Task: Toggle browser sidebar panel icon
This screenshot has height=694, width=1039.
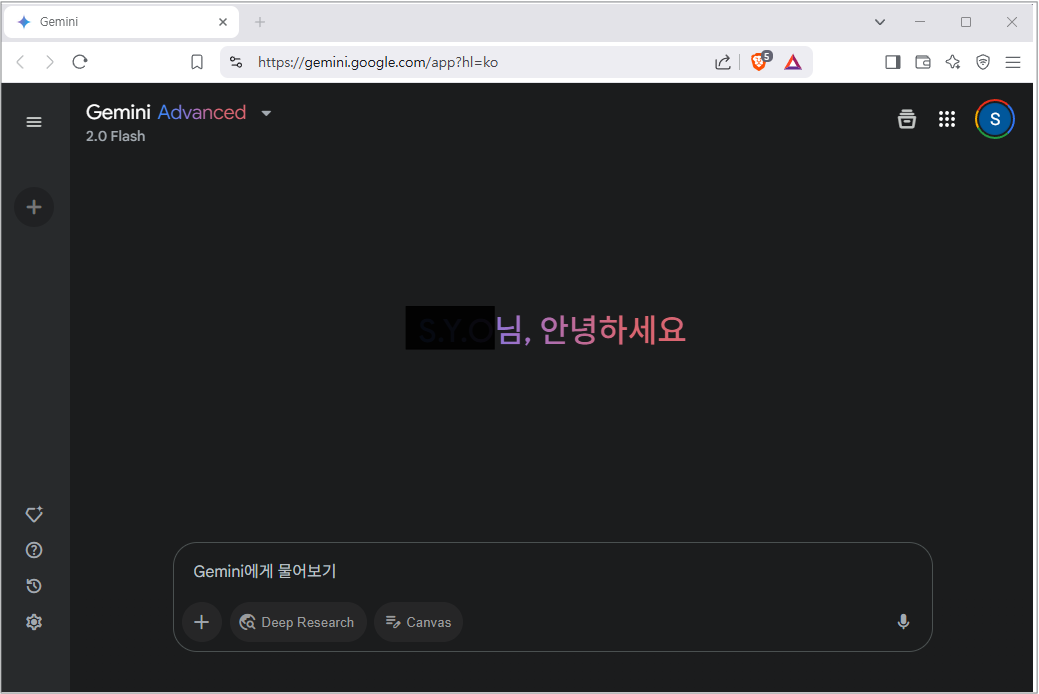Action: tap(893, 62)
